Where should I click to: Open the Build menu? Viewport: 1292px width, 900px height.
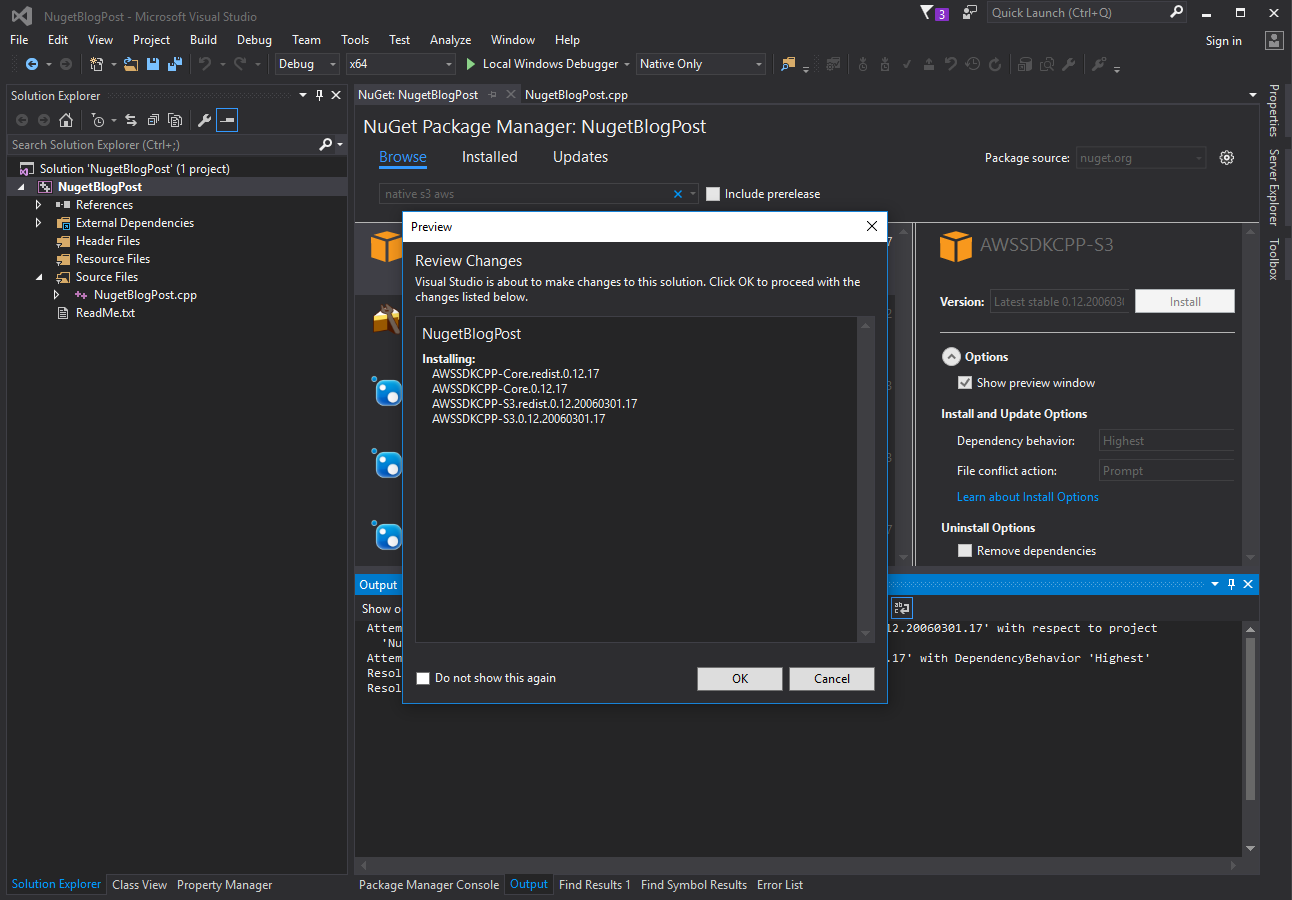point(203,40)
